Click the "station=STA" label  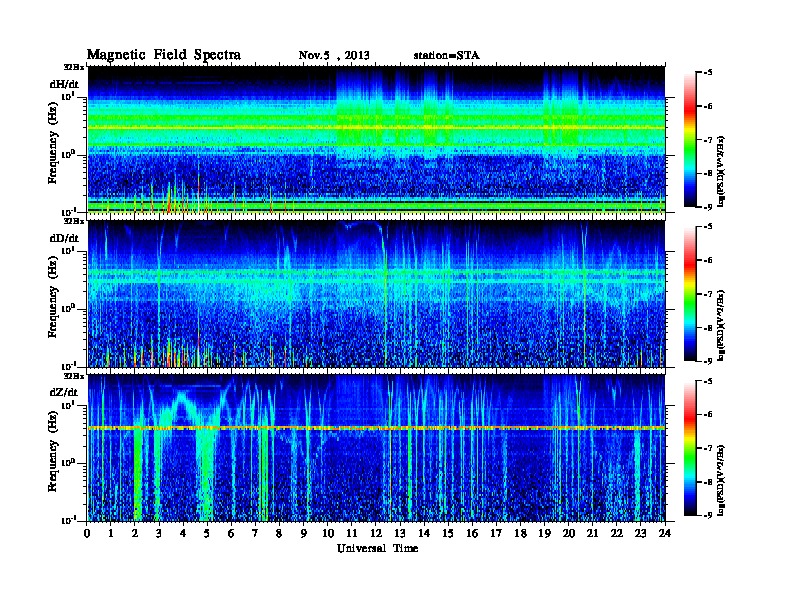[x=447, y=55]
